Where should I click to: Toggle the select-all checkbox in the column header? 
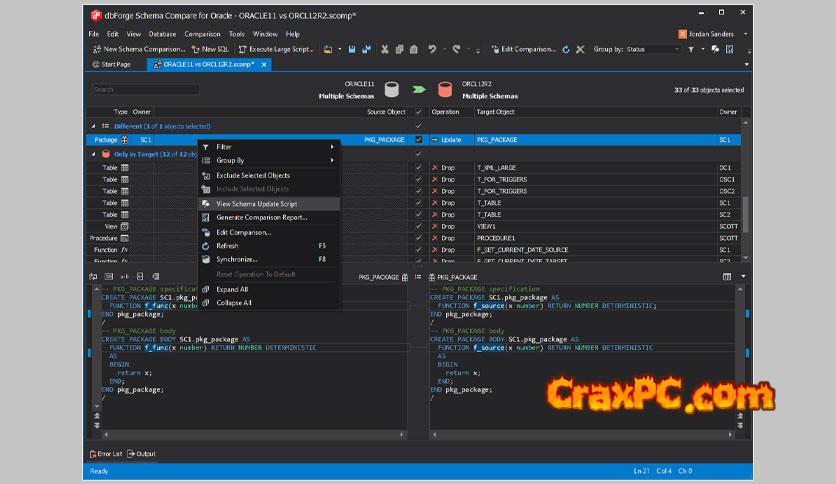[418, 112]
